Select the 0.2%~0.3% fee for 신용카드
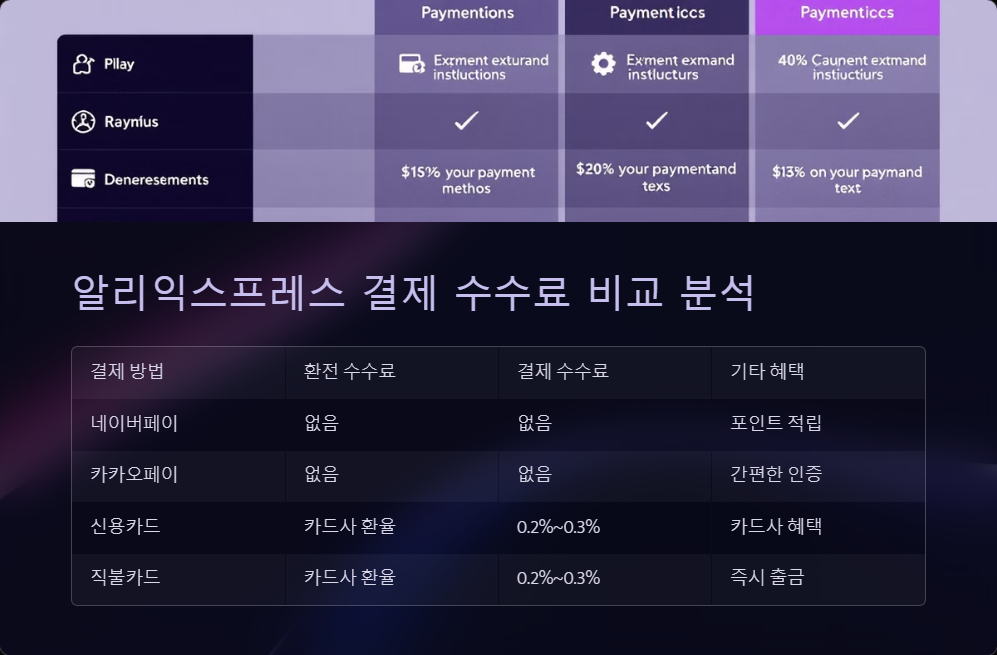This screenshot has width=997, height=655. click(557, 527)
